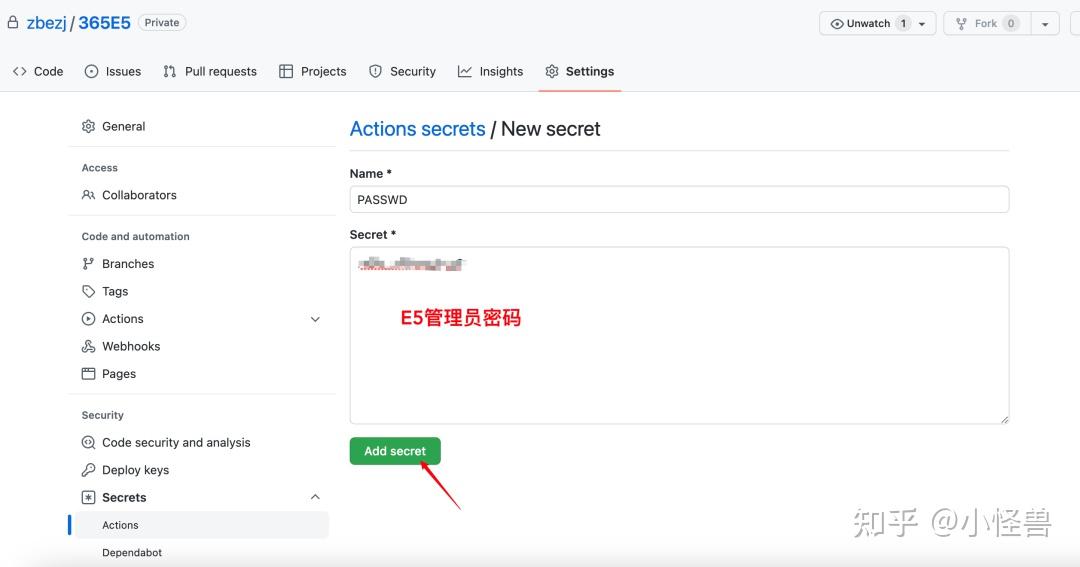The width and height of the screenshot is (1080, 567).
Task: Open the Projects tab
Action: [x=312, y=72]
